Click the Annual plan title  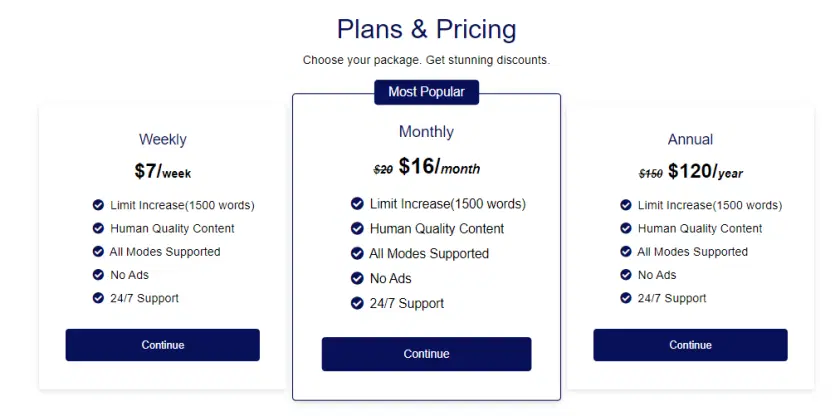coord(690,140)
